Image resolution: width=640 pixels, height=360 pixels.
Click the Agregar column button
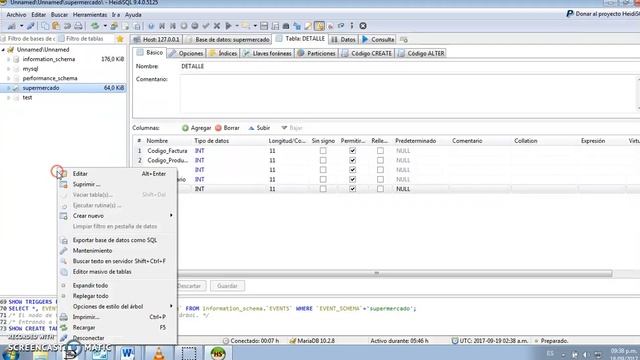[x=196, y=128]
